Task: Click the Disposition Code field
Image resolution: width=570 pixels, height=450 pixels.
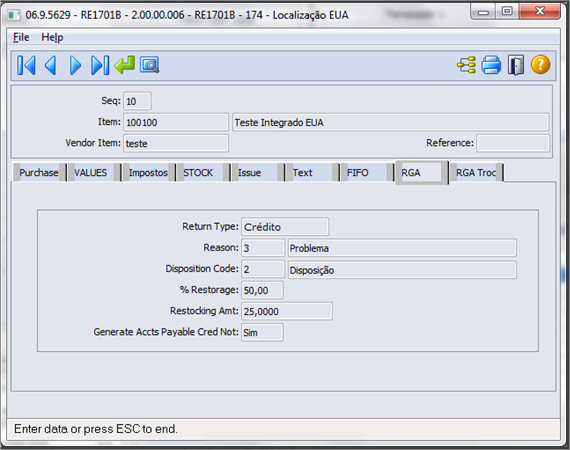Action: (x=263, y=269)
